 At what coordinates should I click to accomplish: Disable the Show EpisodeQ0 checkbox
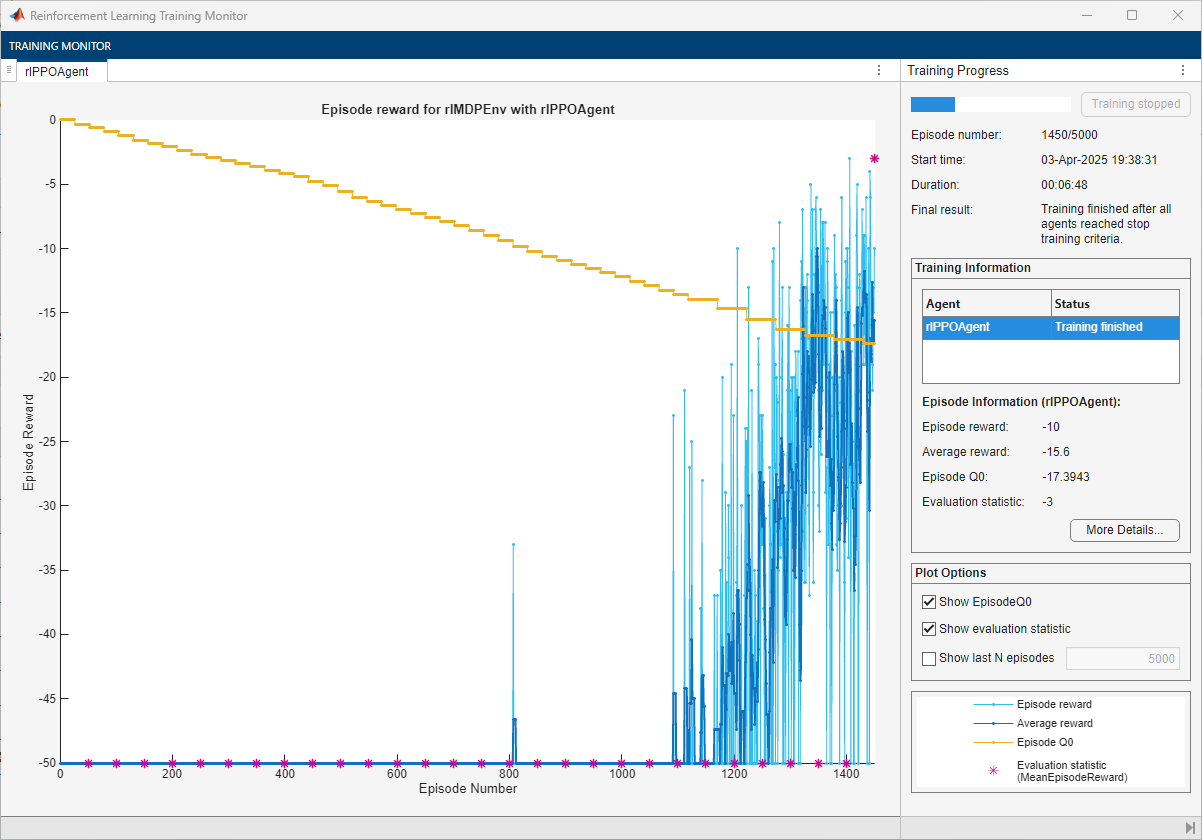930,602
